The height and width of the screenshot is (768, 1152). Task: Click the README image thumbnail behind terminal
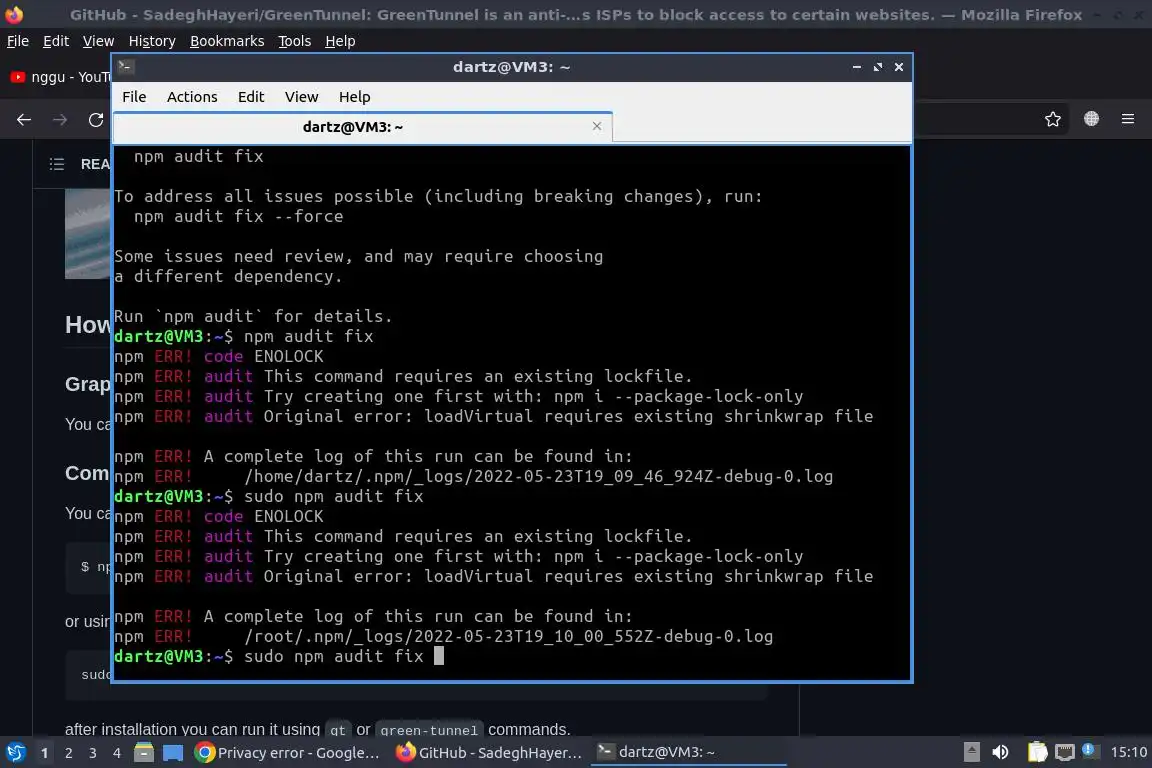click(87, 234)
